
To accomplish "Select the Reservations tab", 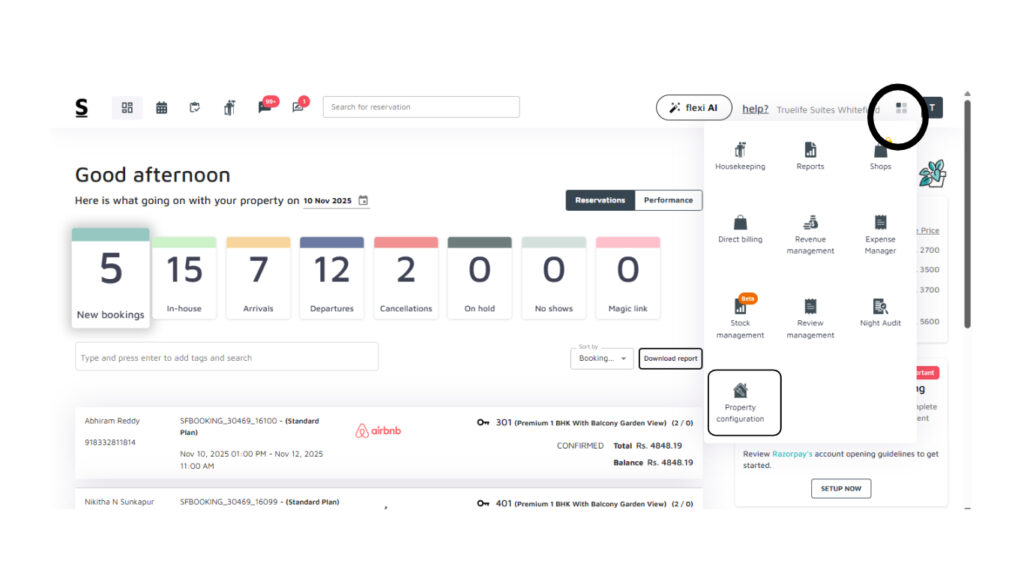I will (600, 200).
